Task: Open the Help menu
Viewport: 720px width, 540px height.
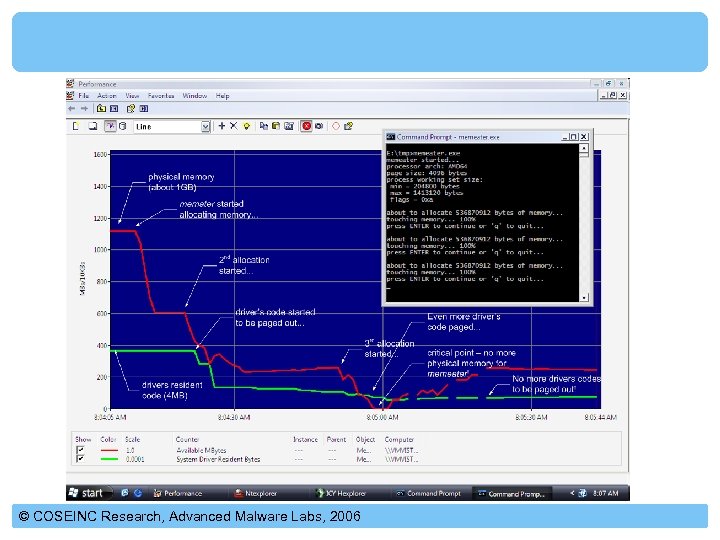Action: (x=222, y=96)
